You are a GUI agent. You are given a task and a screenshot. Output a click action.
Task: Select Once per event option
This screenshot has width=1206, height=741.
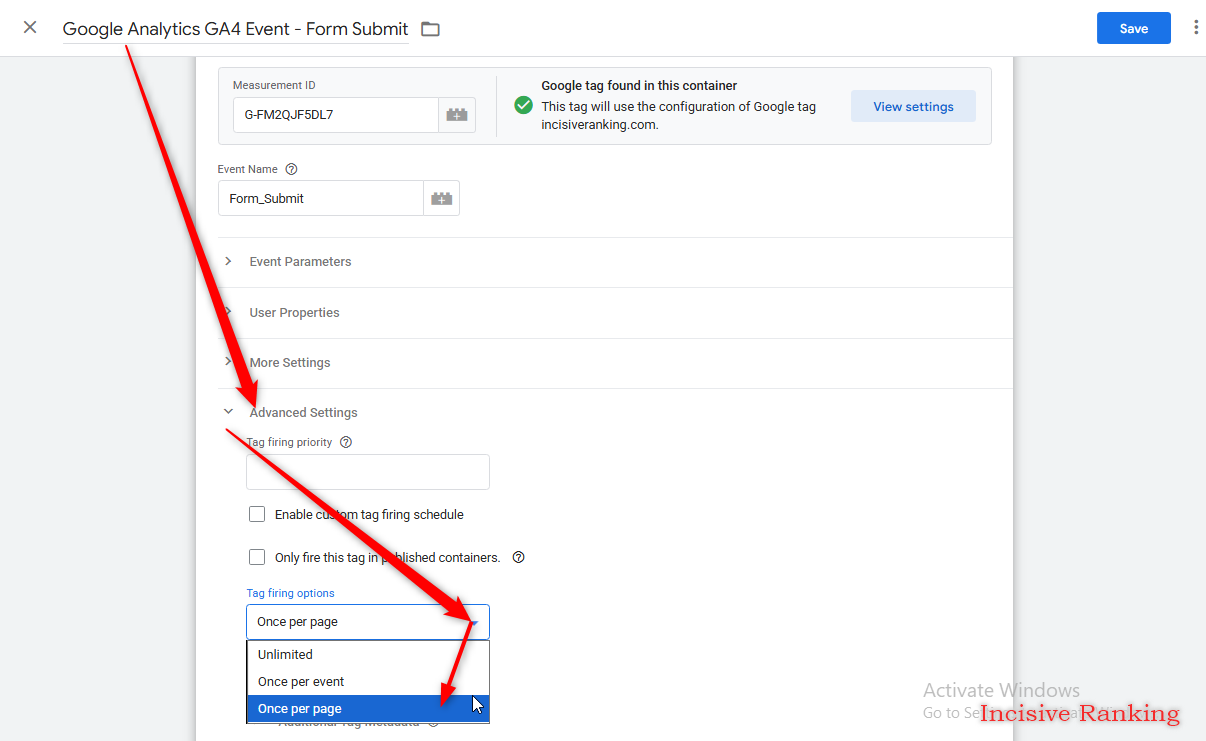point(368,682)
